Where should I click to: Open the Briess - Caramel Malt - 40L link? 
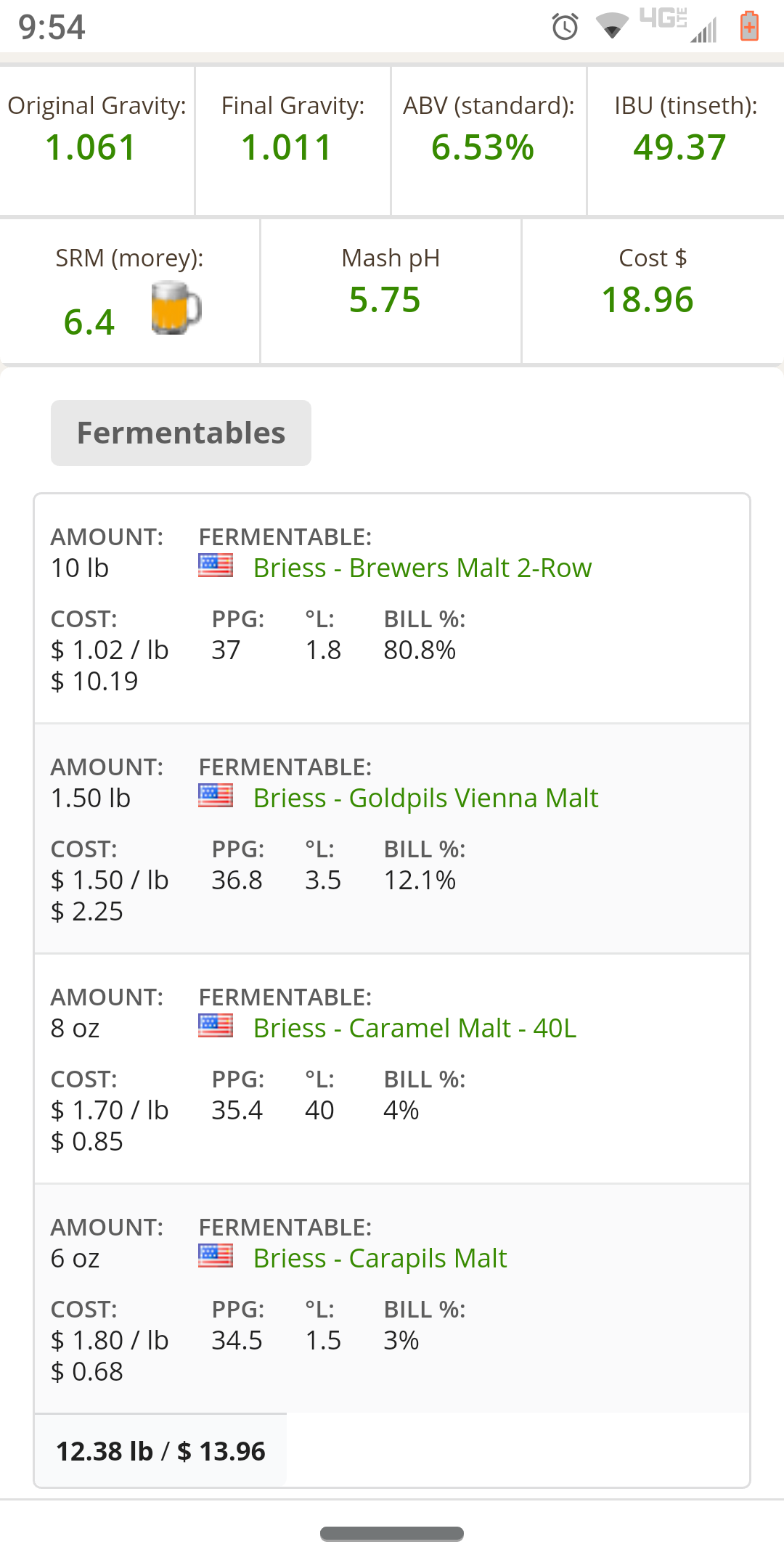pos(415,1028)
